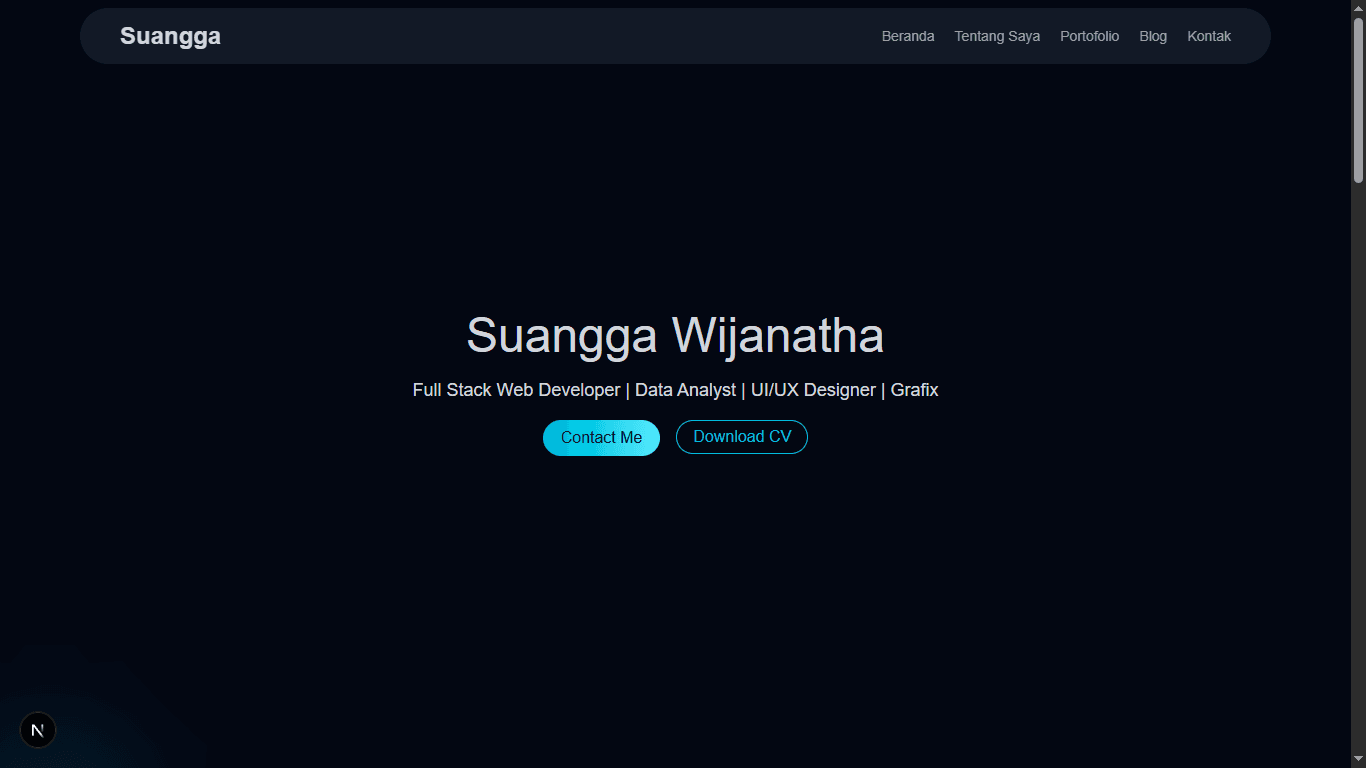Click the Full Stack Web Developer tagline

point(675,390)
